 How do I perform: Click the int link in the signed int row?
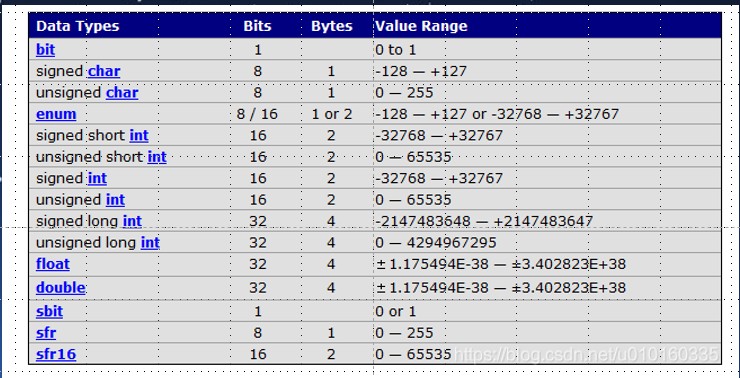click(97, 178)
